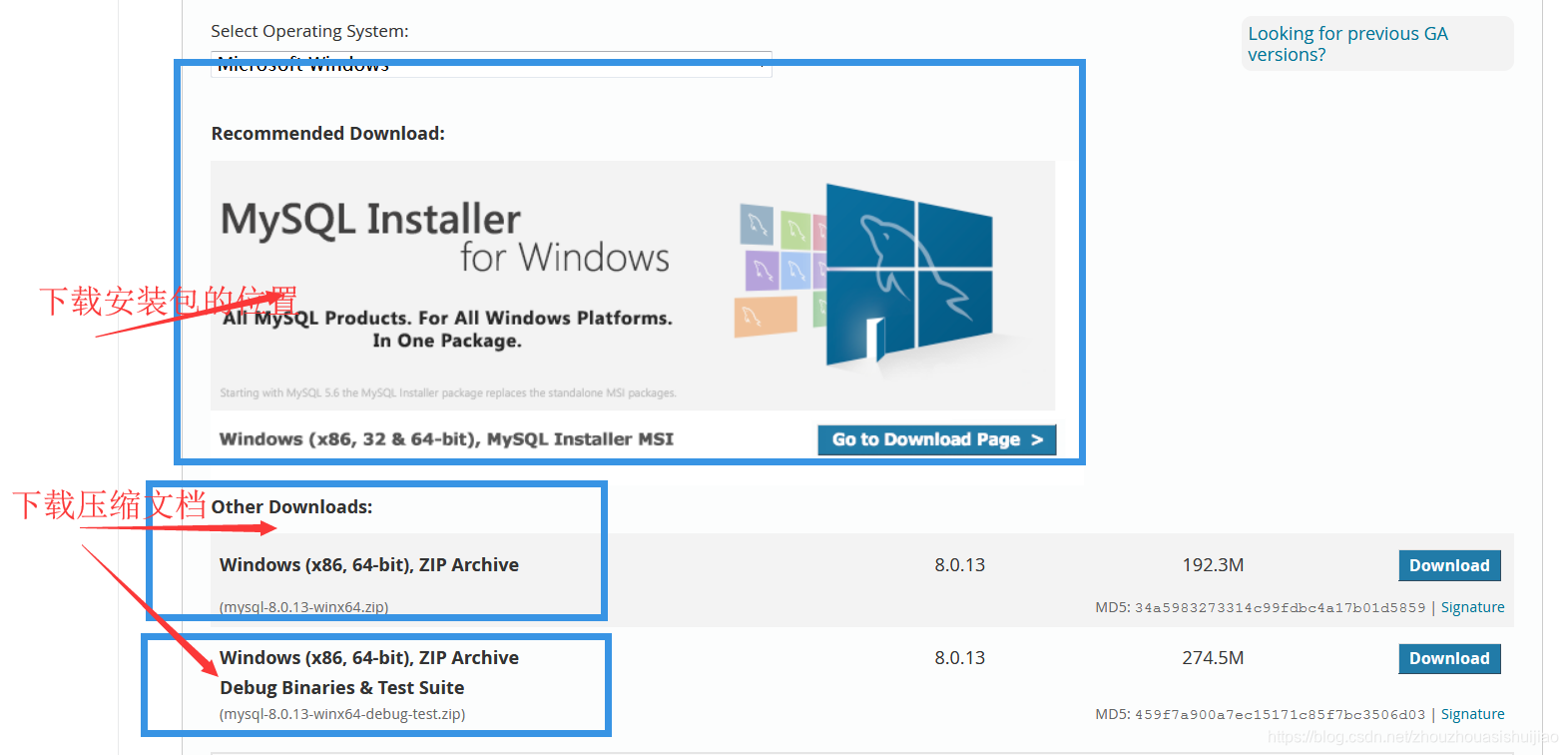The image size is (1568, 755).
Task: Click the 'Starting with MySQL 5.6' note in the banner
Action: coord(448,392)
